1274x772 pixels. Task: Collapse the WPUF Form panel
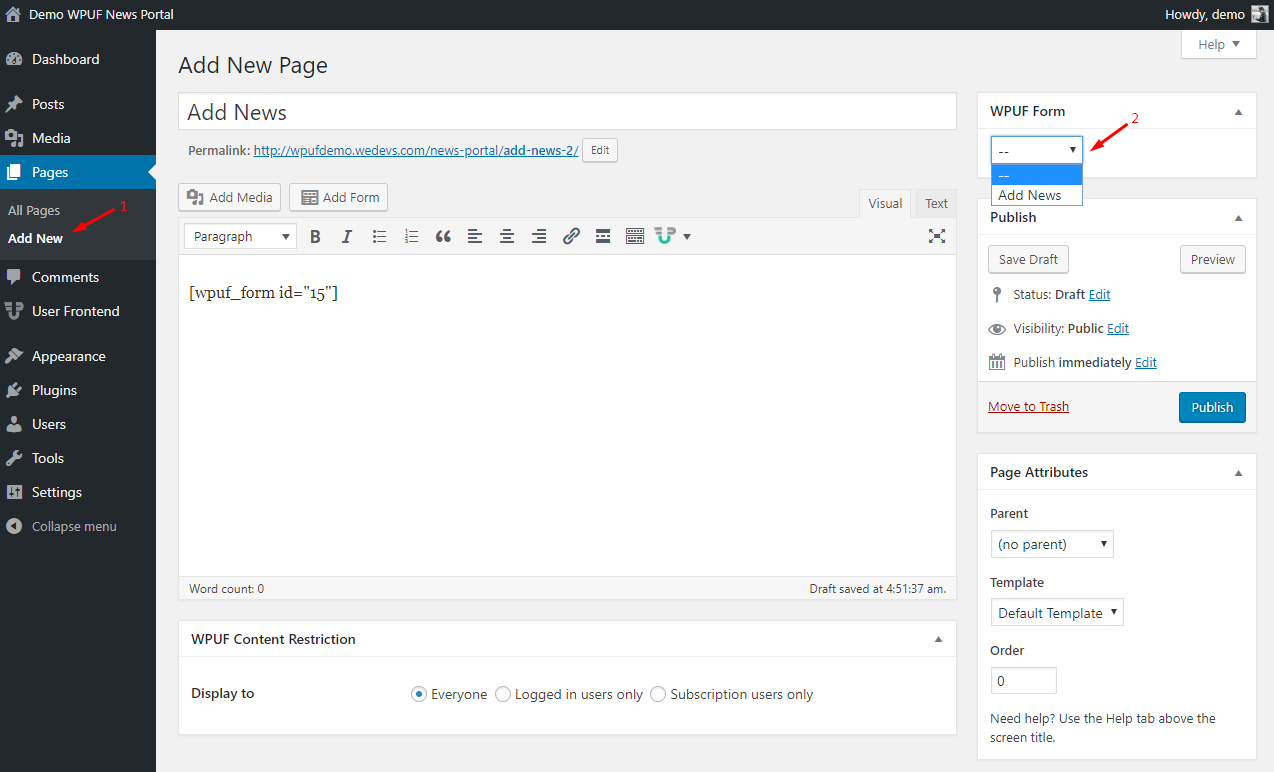click(1238, 111)
